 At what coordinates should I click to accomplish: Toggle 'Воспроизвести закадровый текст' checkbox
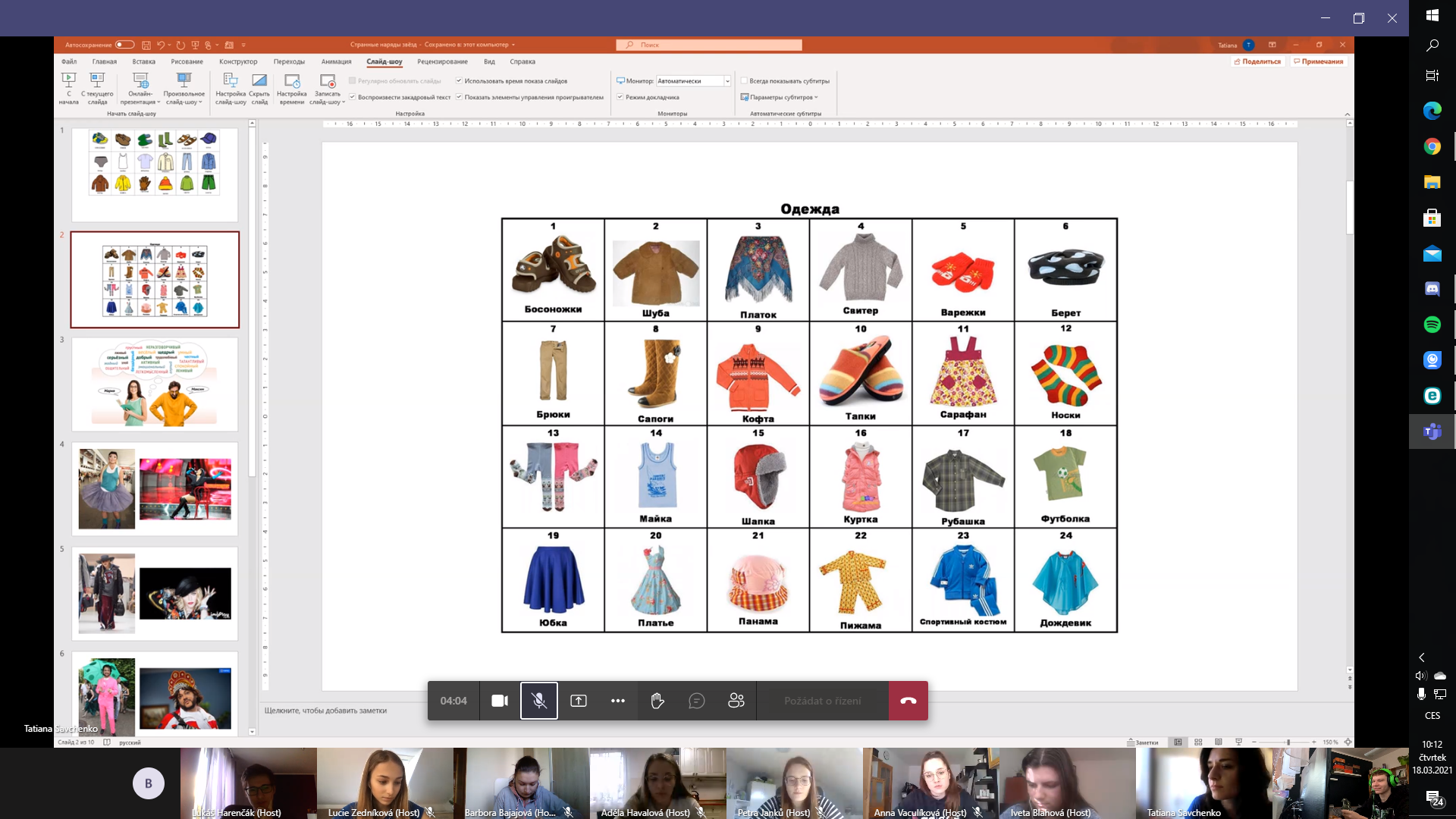point(353,97)
